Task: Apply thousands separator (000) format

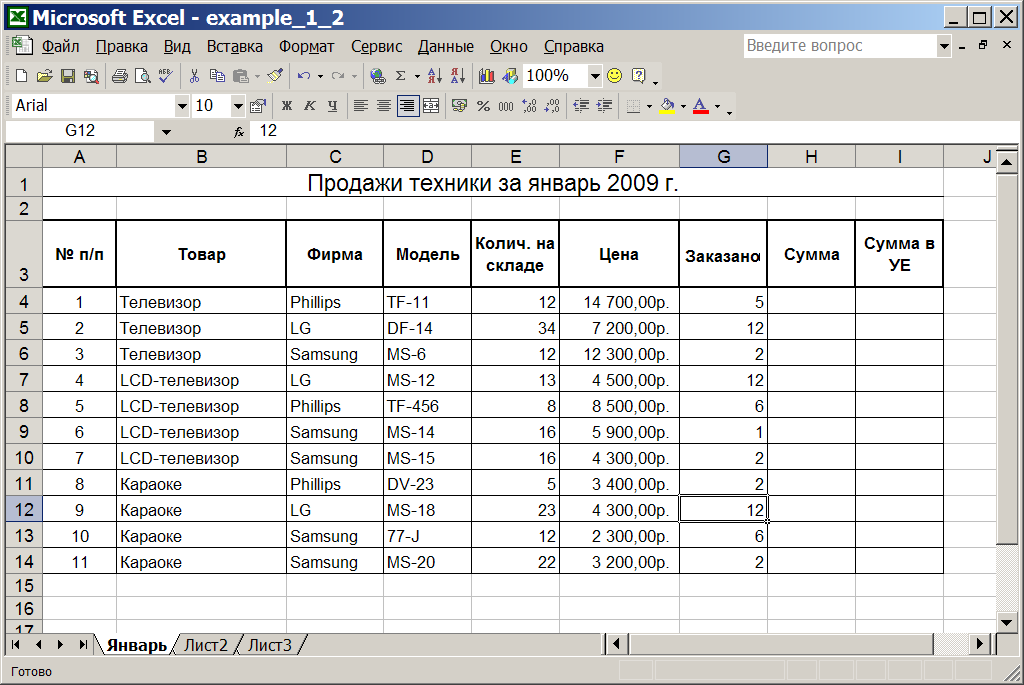Action: 506,106
